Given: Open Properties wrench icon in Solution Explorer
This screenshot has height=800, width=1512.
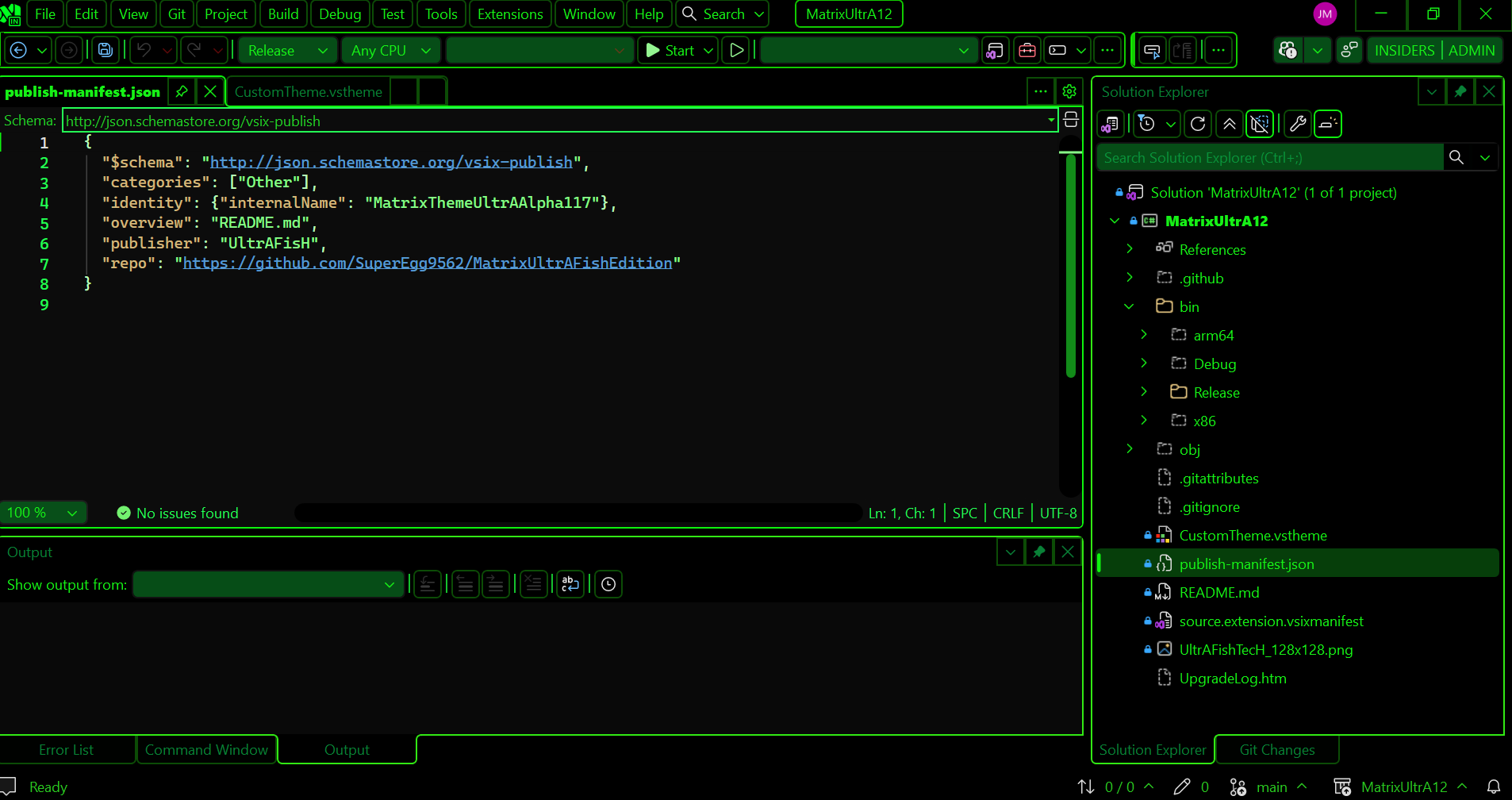Looking at the screenshot, I should click(1298, 124).
